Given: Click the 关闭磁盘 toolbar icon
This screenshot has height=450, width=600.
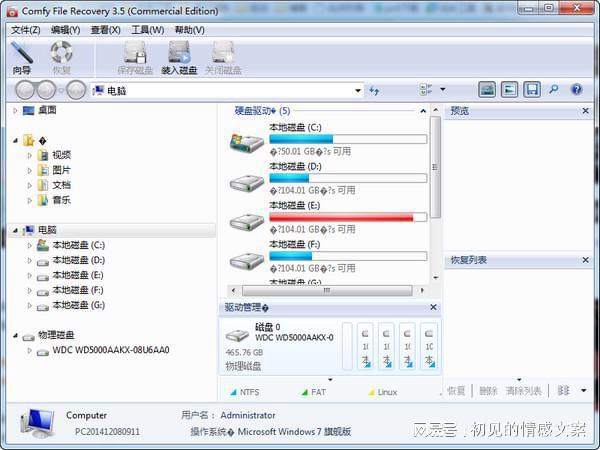Looking at the screenshot, I should (x=223, y=52).
